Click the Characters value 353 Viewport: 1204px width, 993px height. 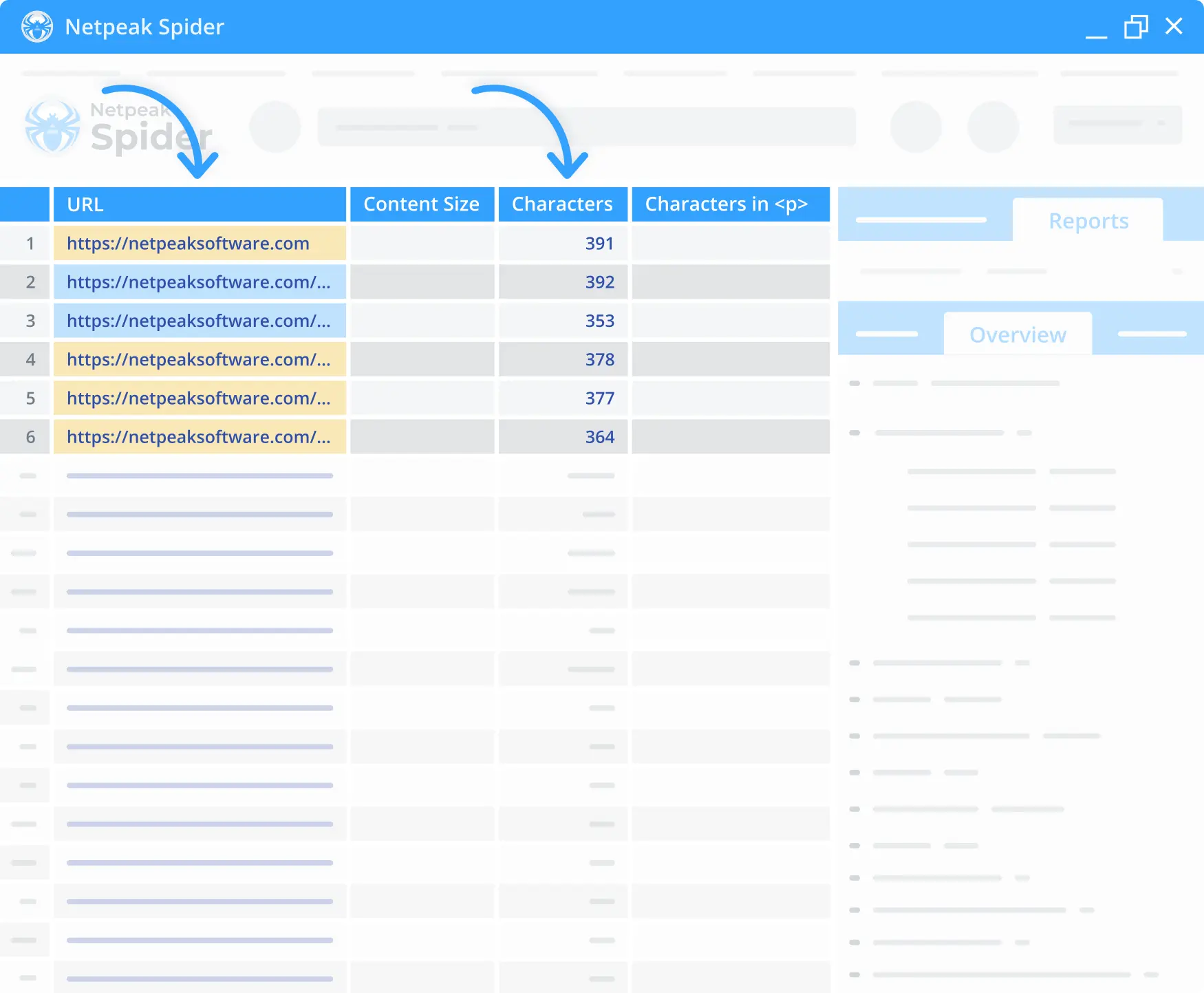tap(599, 321)
